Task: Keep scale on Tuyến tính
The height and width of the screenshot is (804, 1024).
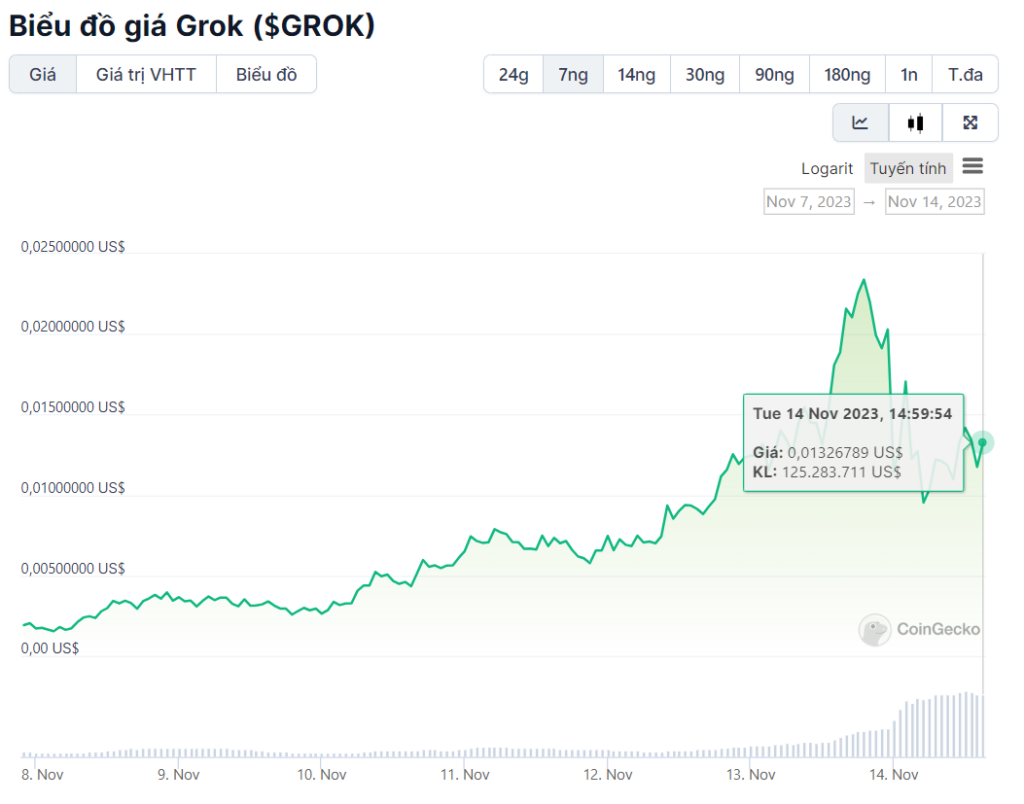Action: coord(907,168)
